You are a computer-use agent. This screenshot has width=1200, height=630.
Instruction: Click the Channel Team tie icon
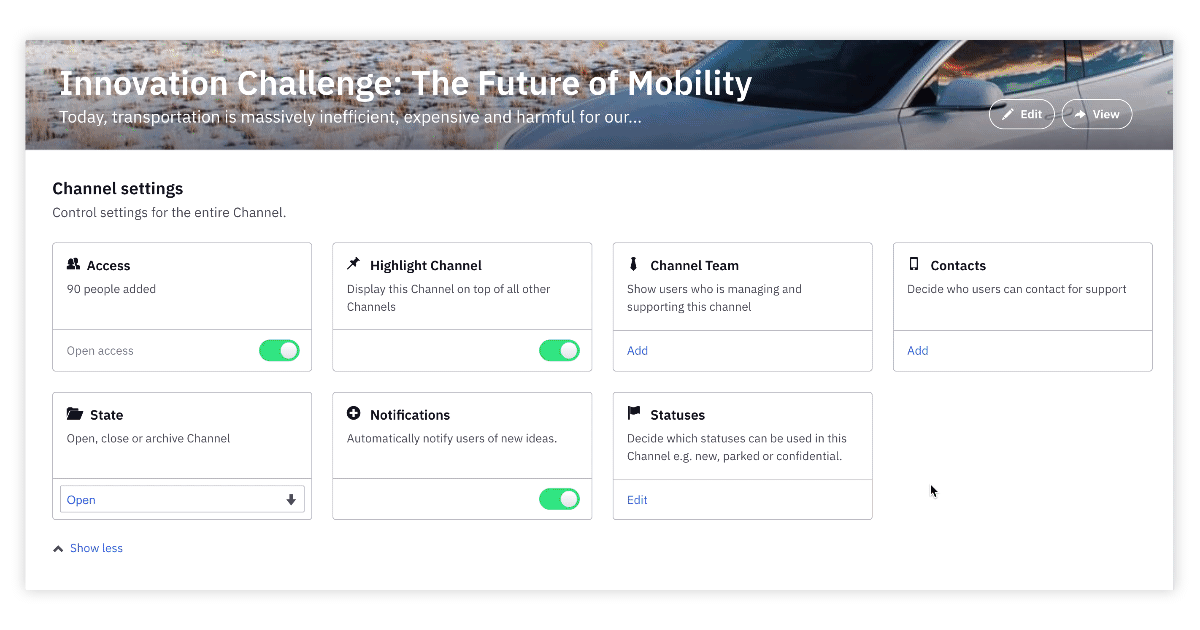pos(633,264)
